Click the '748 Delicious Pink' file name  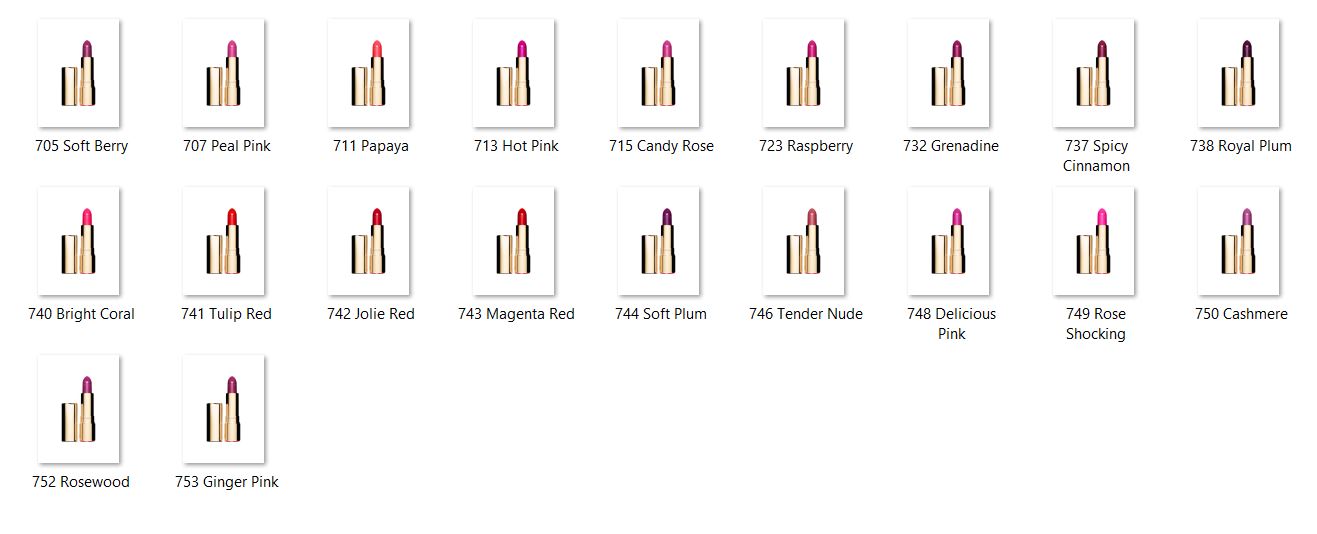tap(951, 324)
